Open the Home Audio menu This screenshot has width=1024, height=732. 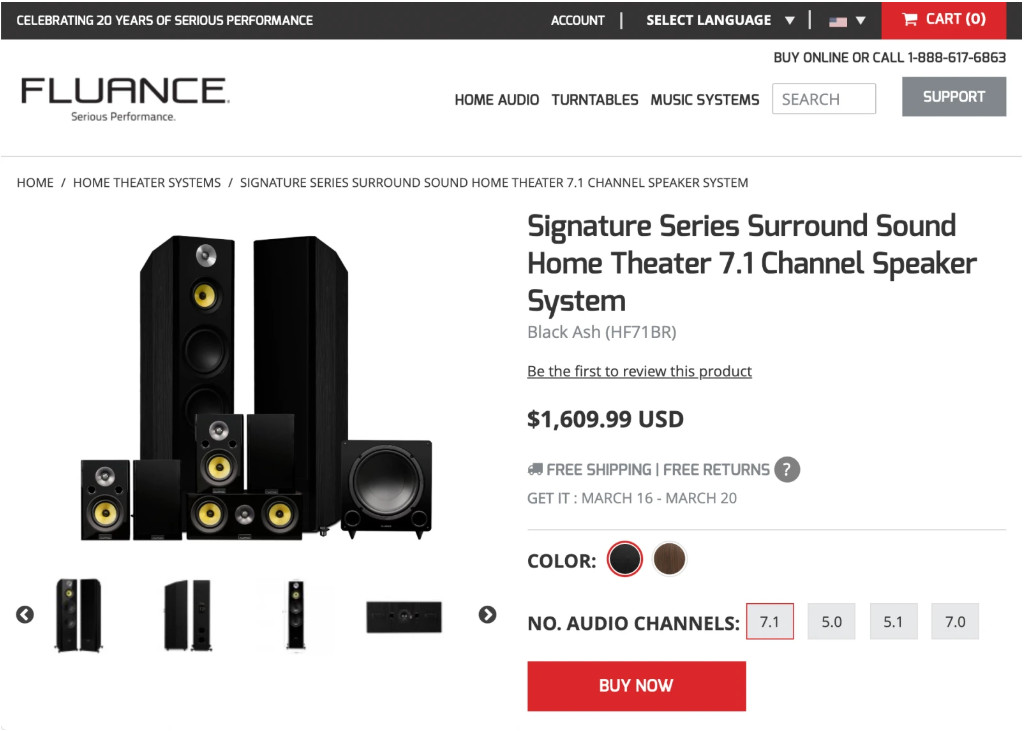[496, 100]
